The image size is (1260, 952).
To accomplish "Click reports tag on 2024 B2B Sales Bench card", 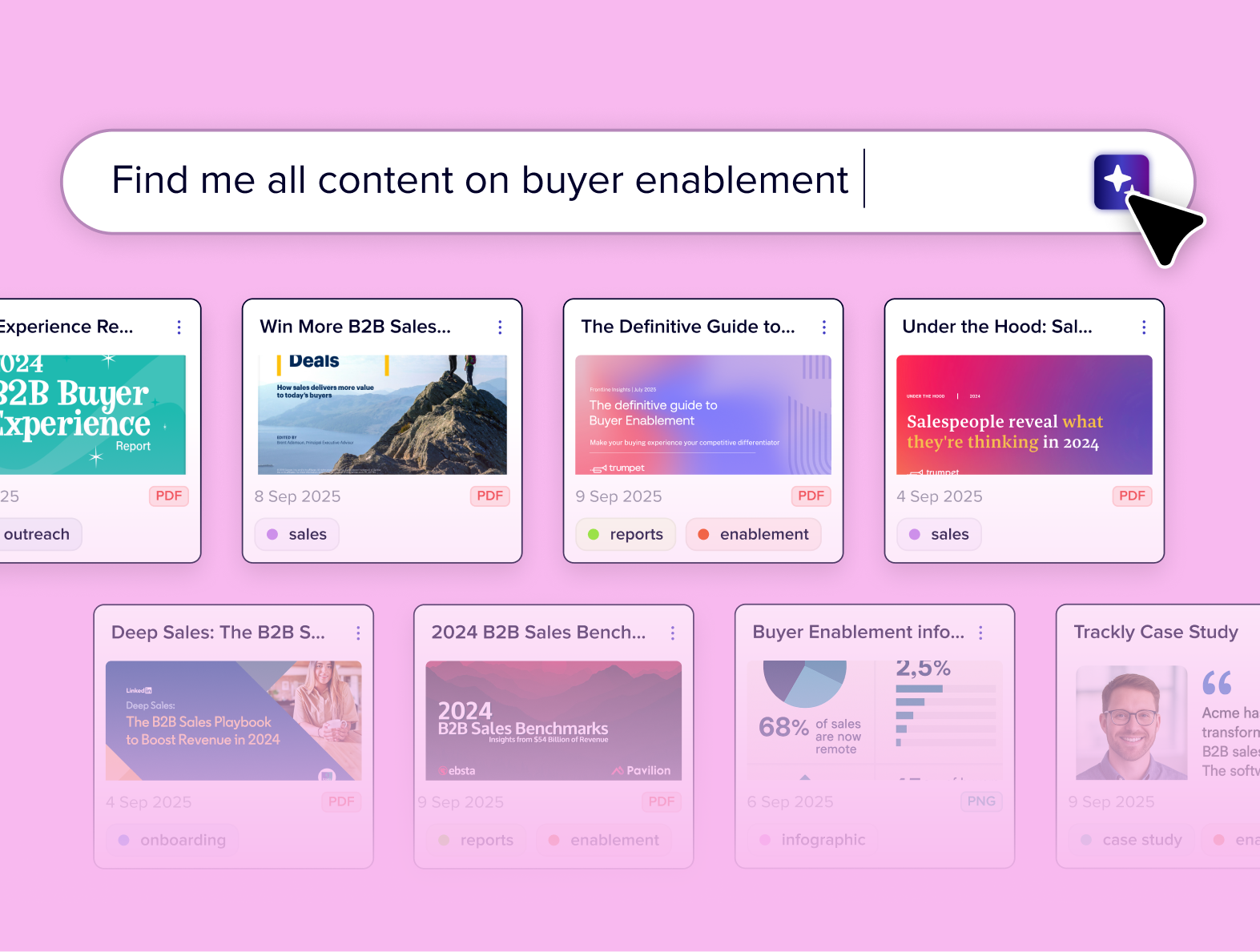I will click(x=476, y=840).
